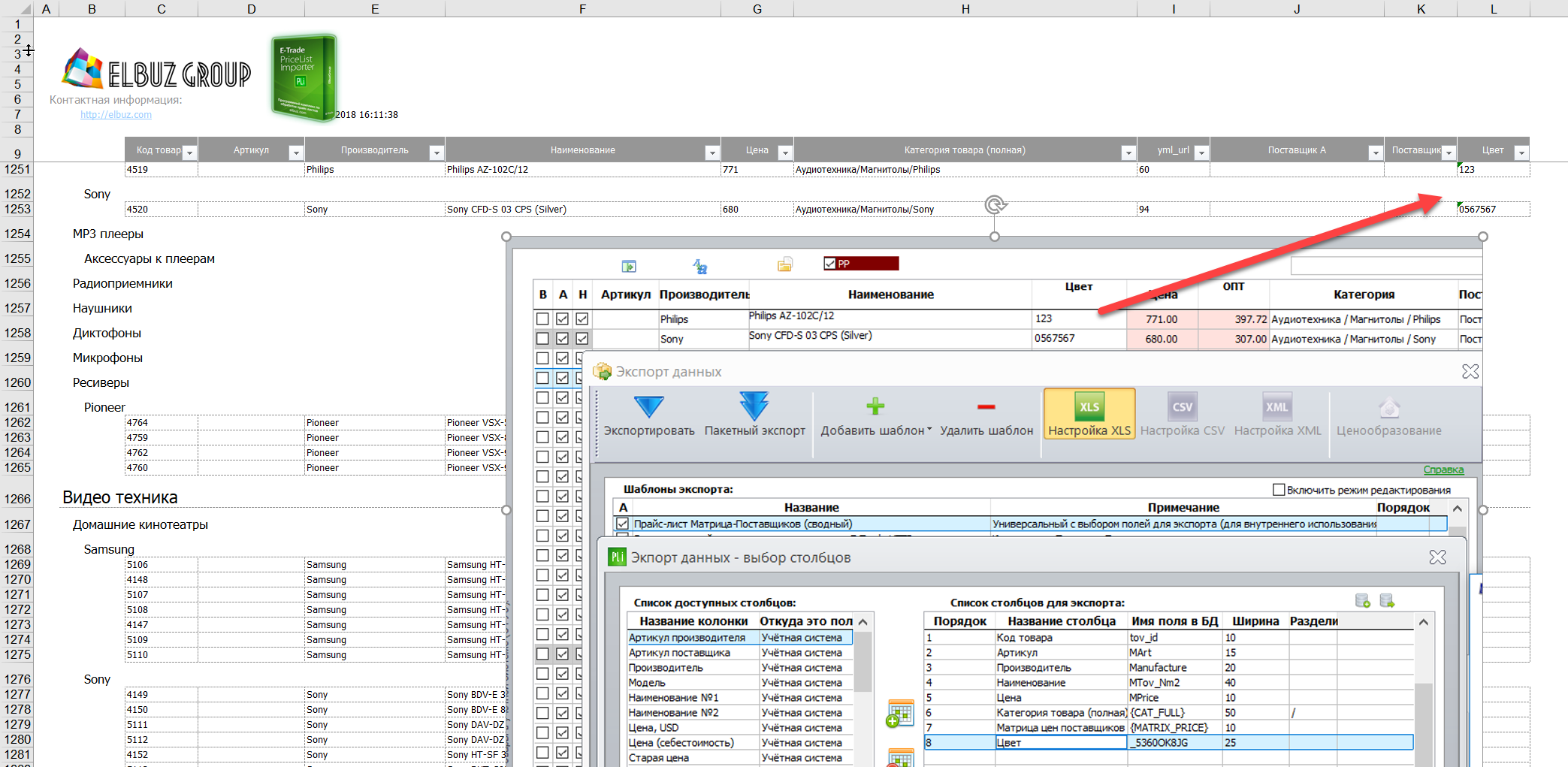This screenshot has height=767, width=1568.
Task: Click the red minus Удалить шаблон icon
Action: [986, 406]
